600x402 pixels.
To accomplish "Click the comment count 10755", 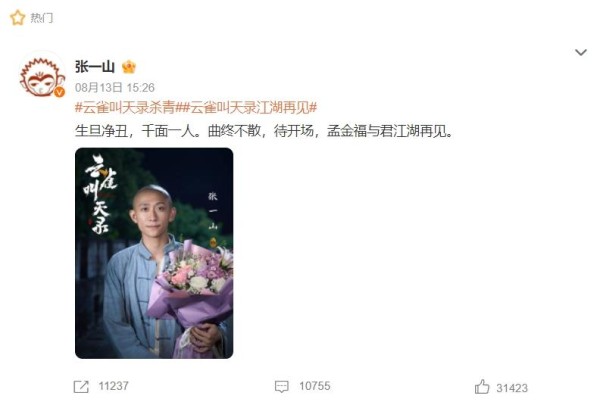I will click(315, 386).
